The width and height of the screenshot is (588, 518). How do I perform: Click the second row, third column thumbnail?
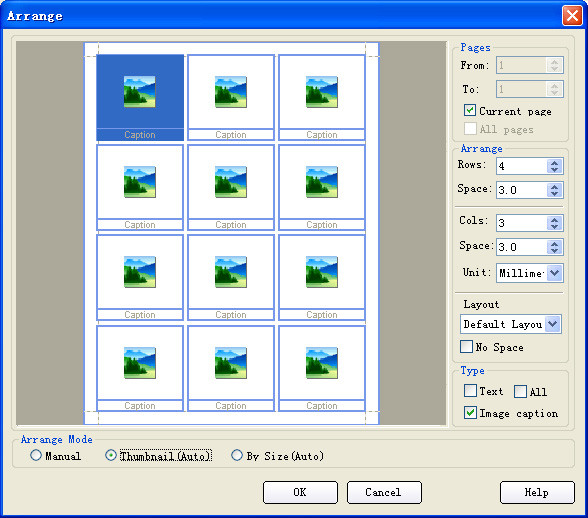[322, 182]
